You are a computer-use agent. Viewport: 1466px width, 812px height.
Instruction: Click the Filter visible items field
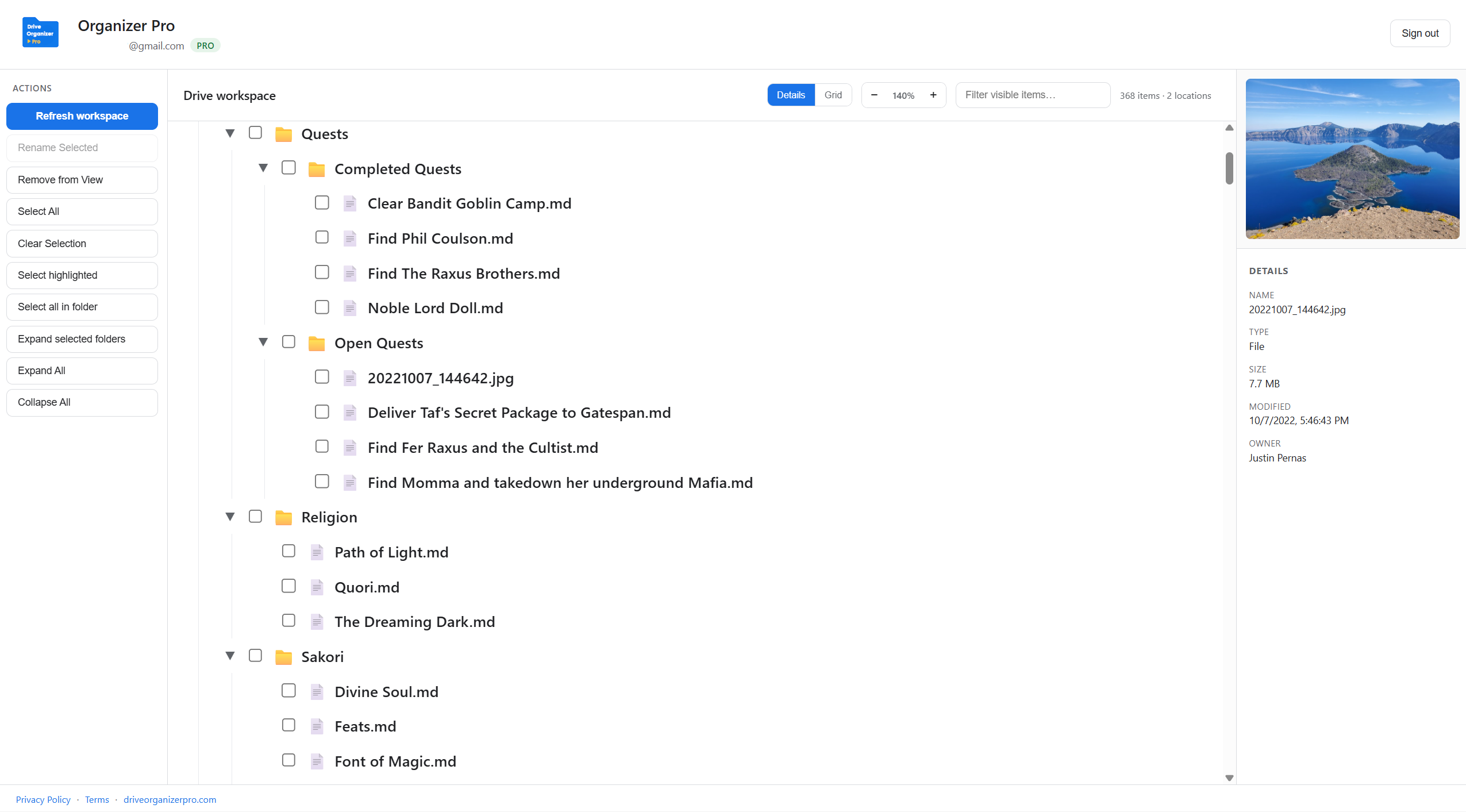click(x=1033, y=95)
